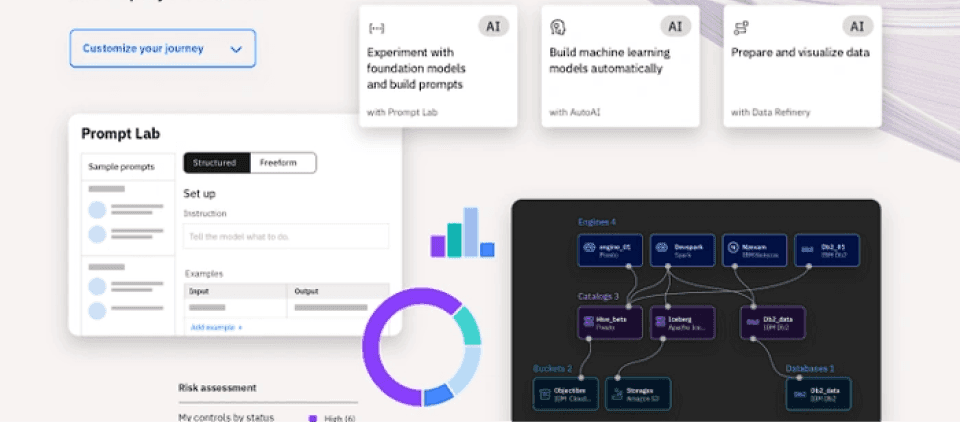Select the Db2_data database node

[819, 394]
